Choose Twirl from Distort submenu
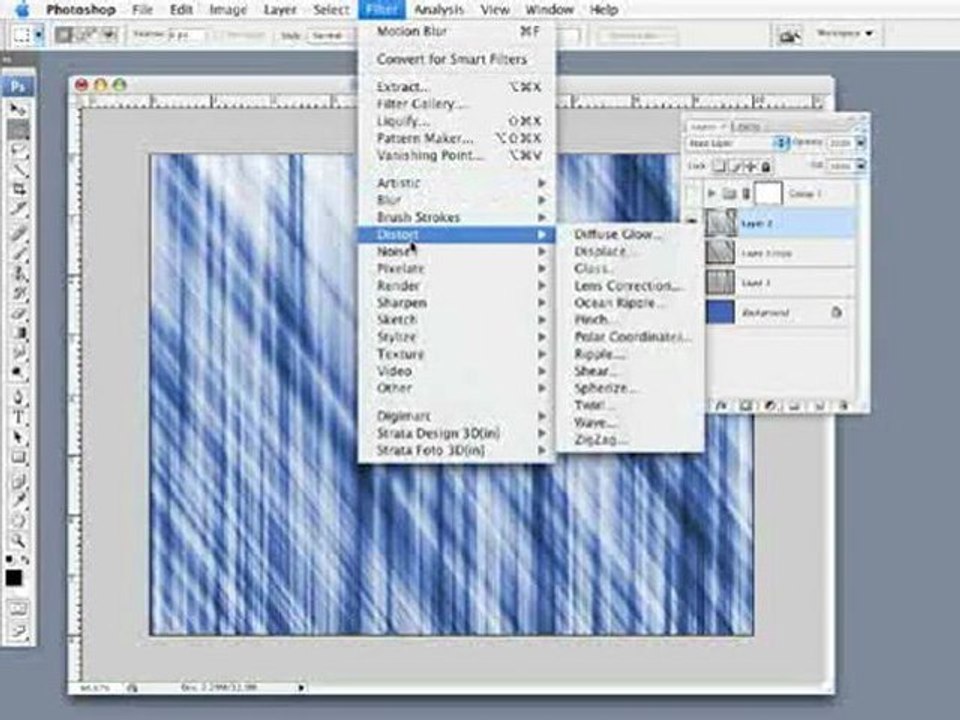This screenshot has width=960, height=720. tap(631, 405)
